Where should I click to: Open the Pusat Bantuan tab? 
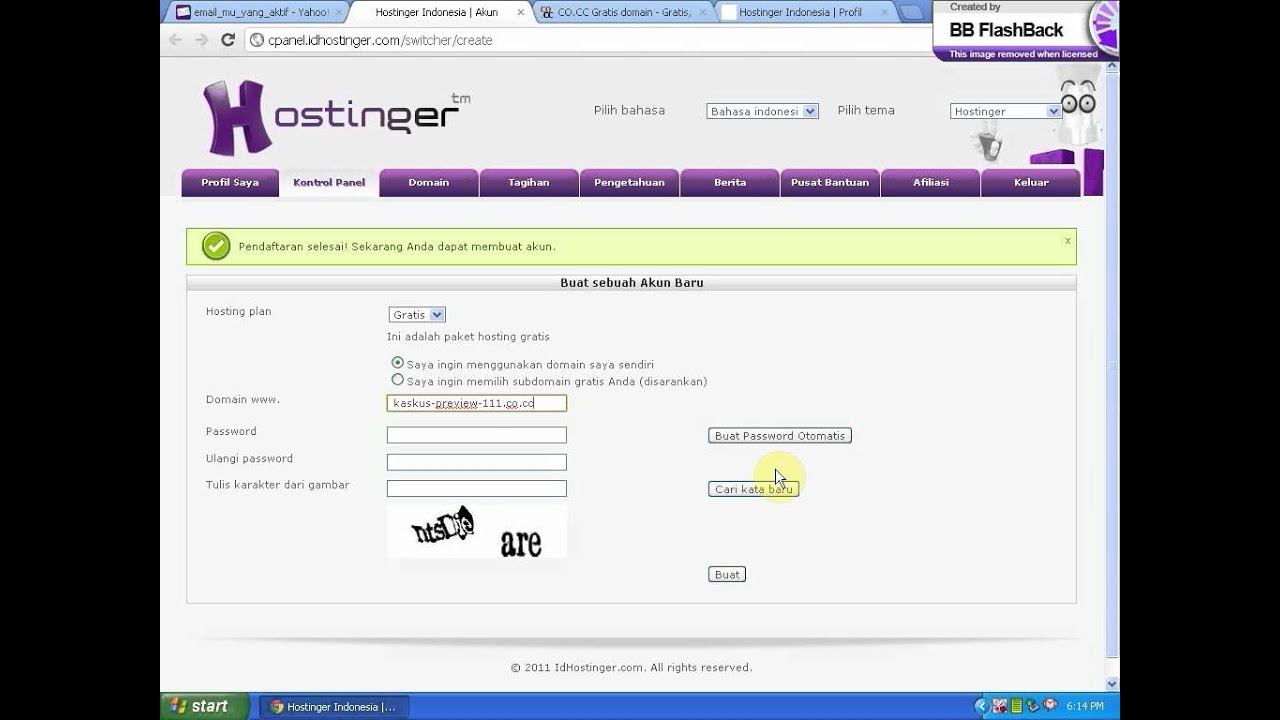coord(830,183)
